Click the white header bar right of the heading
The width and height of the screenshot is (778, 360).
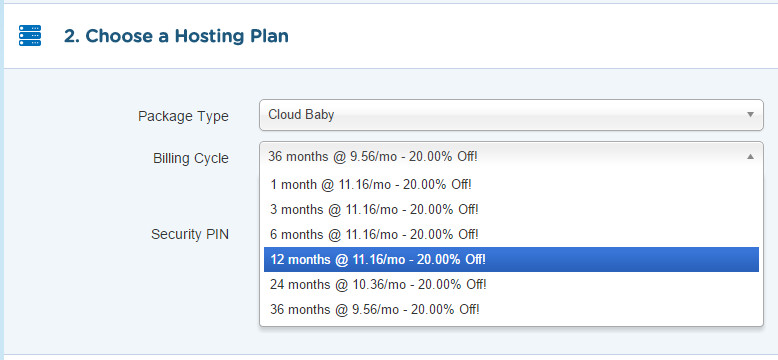point(531,36)
